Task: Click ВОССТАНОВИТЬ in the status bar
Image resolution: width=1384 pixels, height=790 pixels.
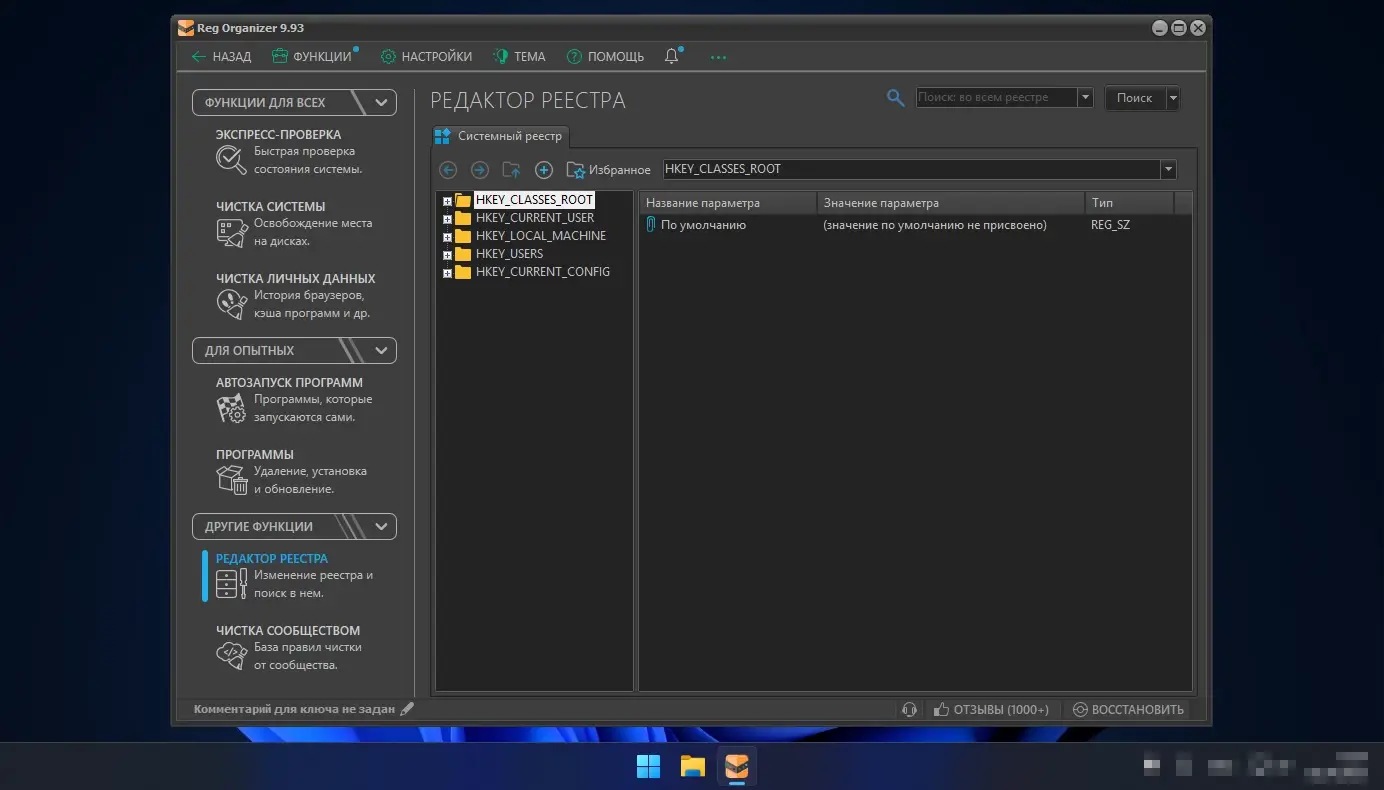Action: coord(1128,709)
